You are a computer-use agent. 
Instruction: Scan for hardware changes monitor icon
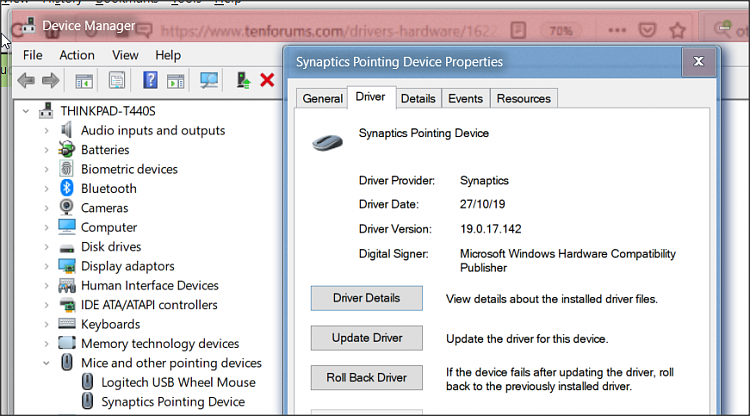(209, 80)
